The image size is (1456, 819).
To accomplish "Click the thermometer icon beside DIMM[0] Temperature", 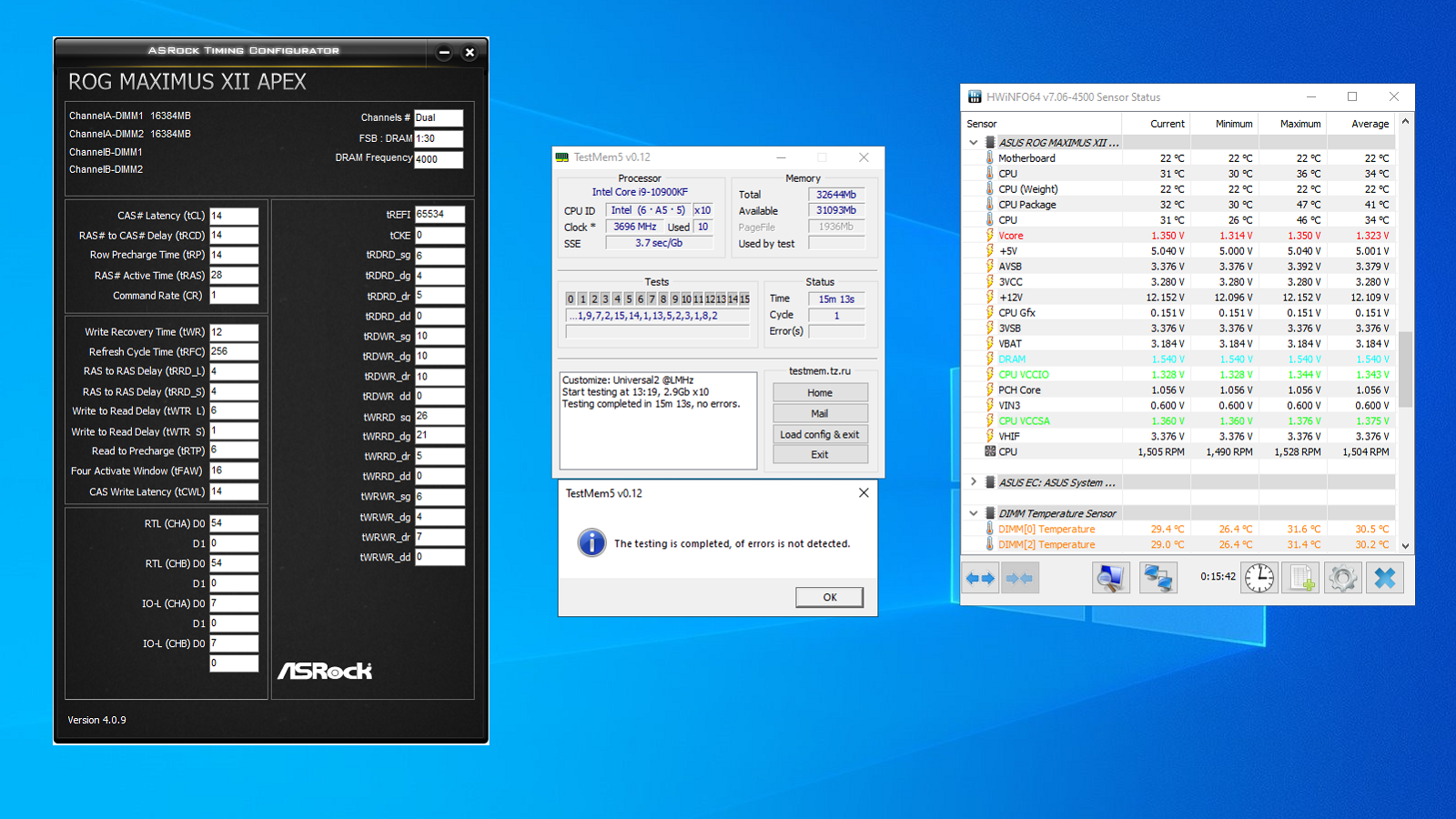I will [x=990, y=529].
